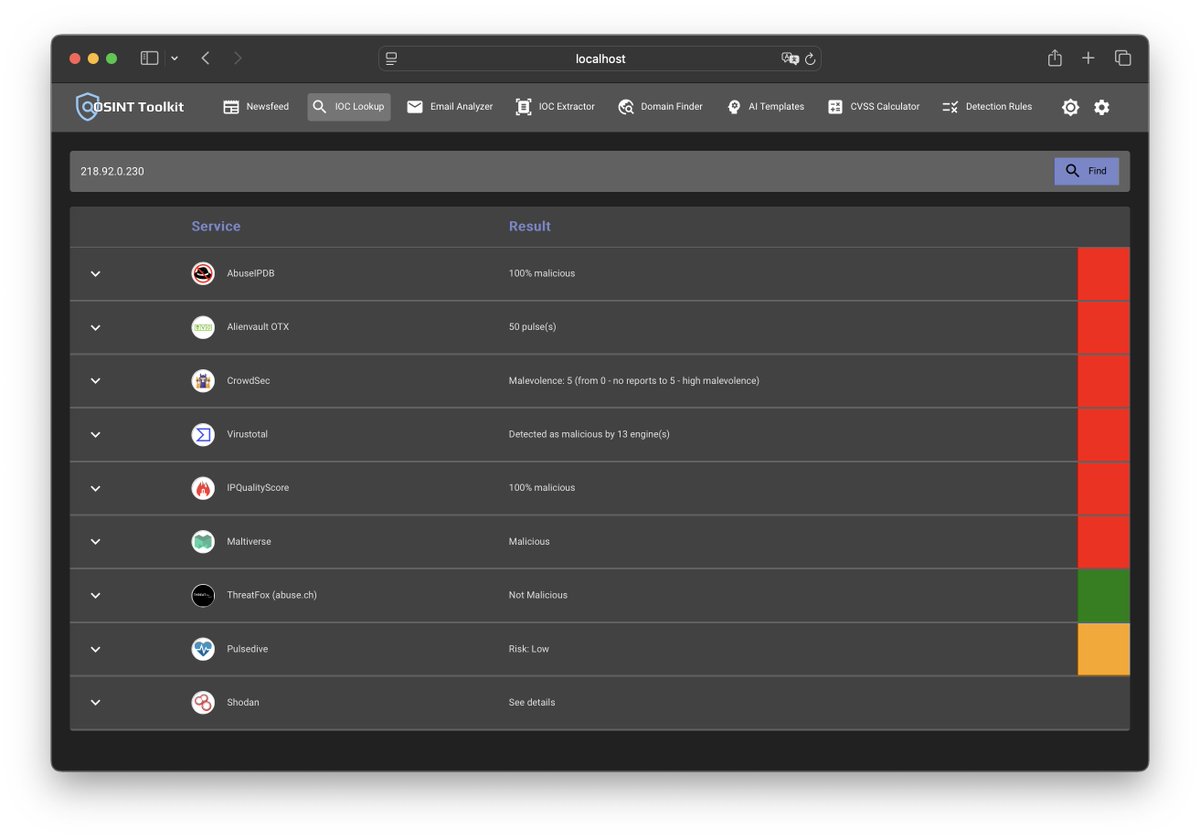Expand the CrowdSec malevolence details
The width and height of the screenshot is (1200, 839).
coord(95,381)
